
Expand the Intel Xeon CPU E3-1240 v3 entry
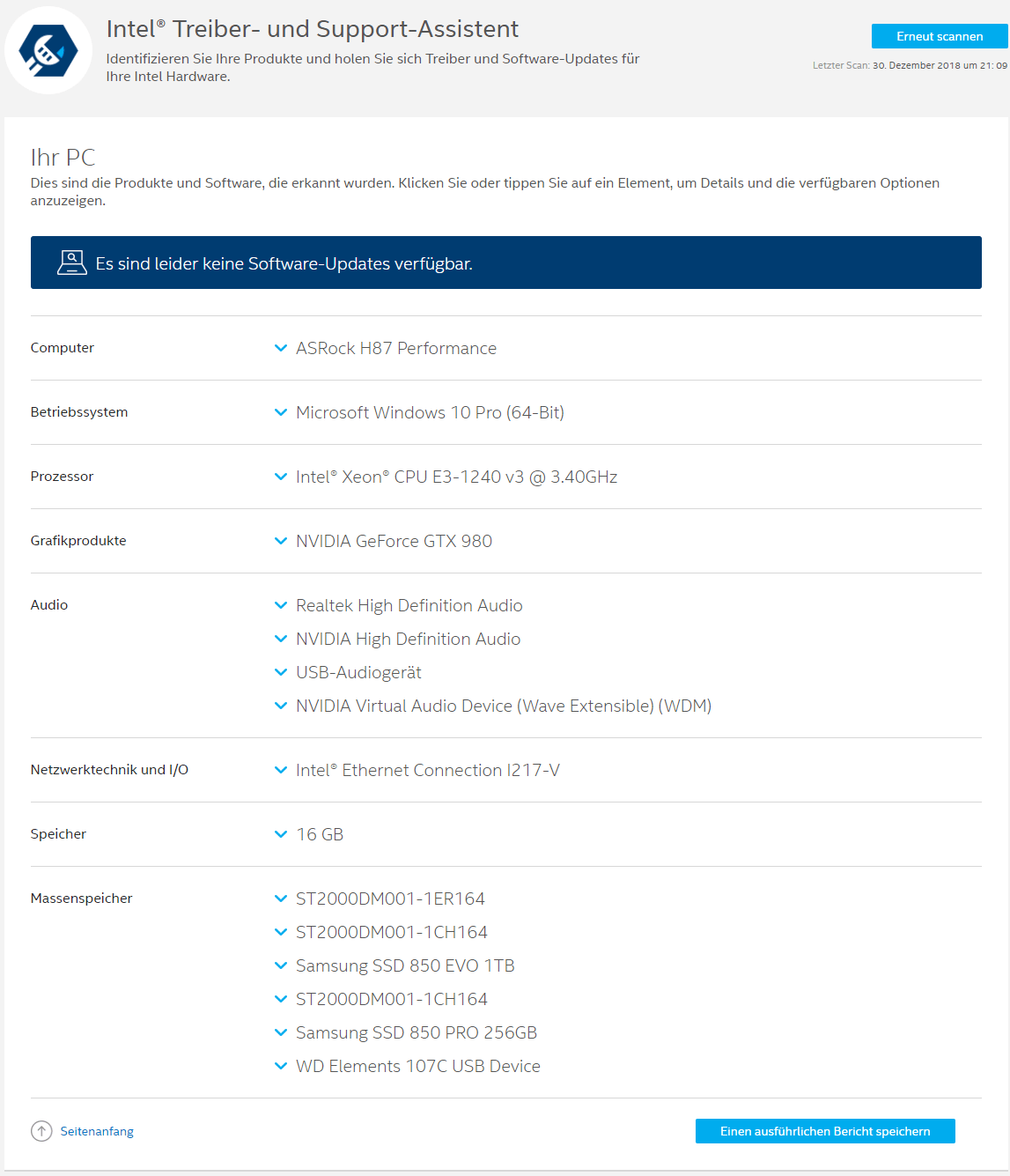pyautogui.click(x=446, y=477)
